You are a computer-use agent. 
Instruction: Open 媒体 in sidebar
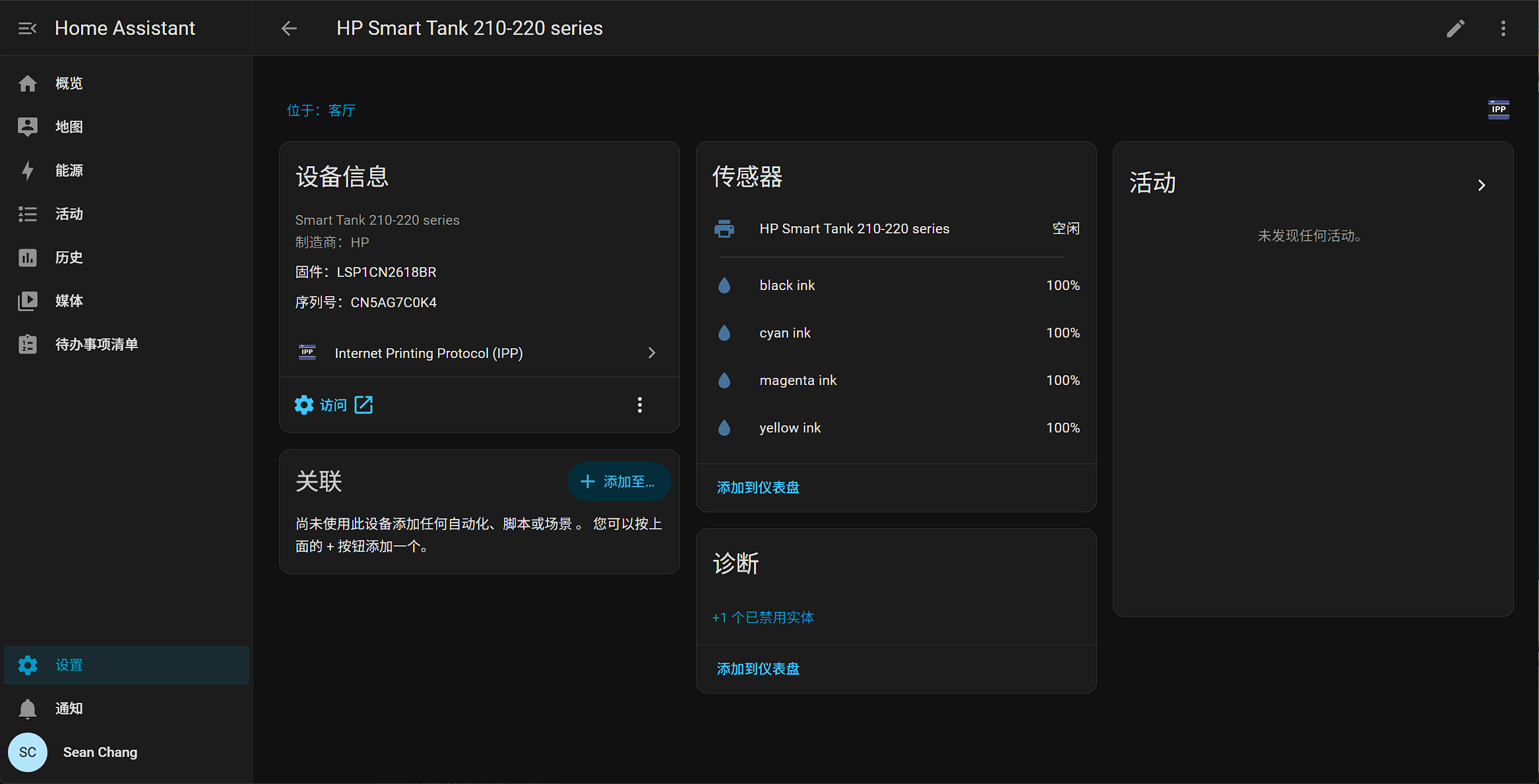(x=127, y=301)
